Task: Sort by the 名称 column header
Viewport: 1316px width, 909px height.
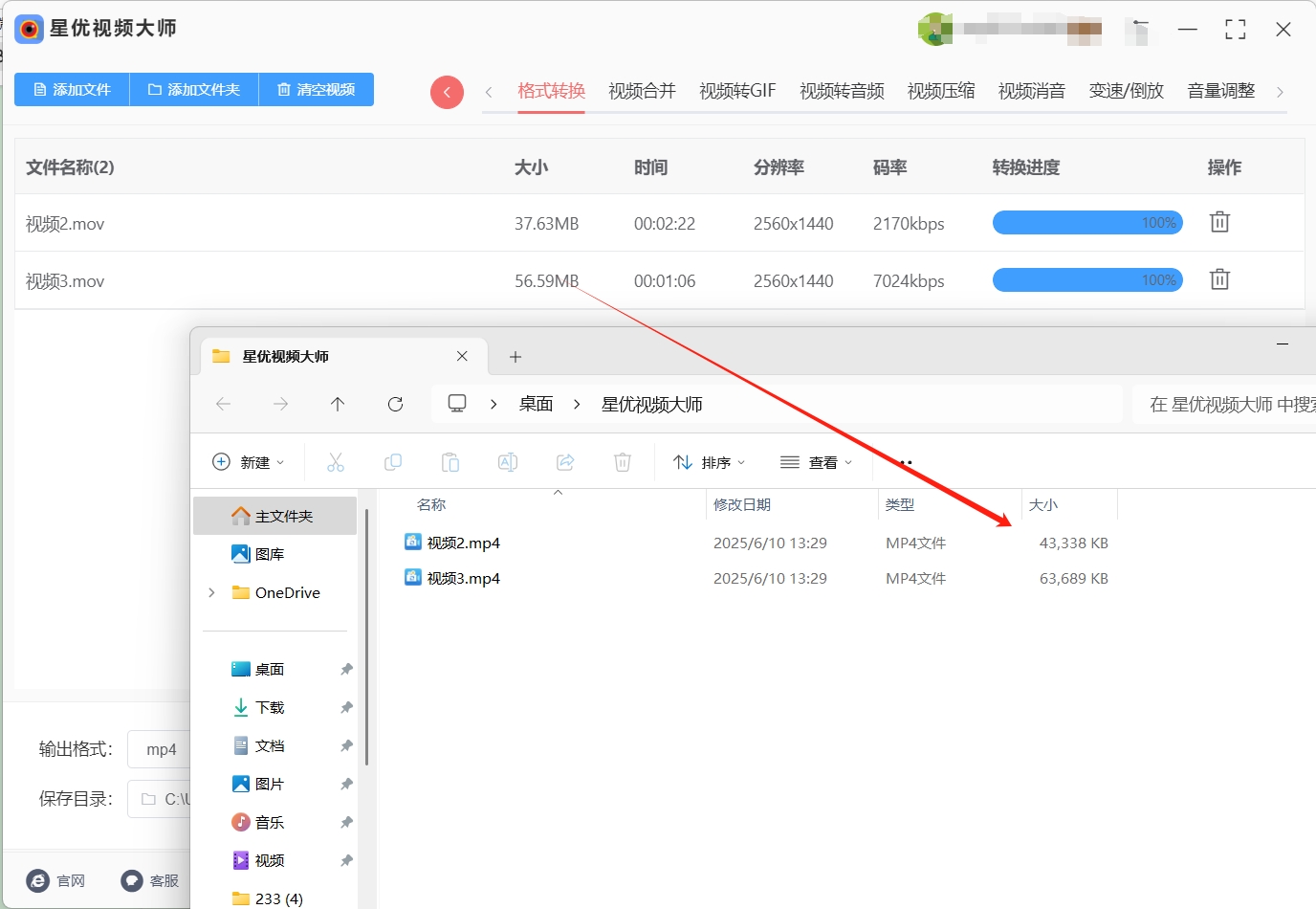Action: tap(431, 504)
